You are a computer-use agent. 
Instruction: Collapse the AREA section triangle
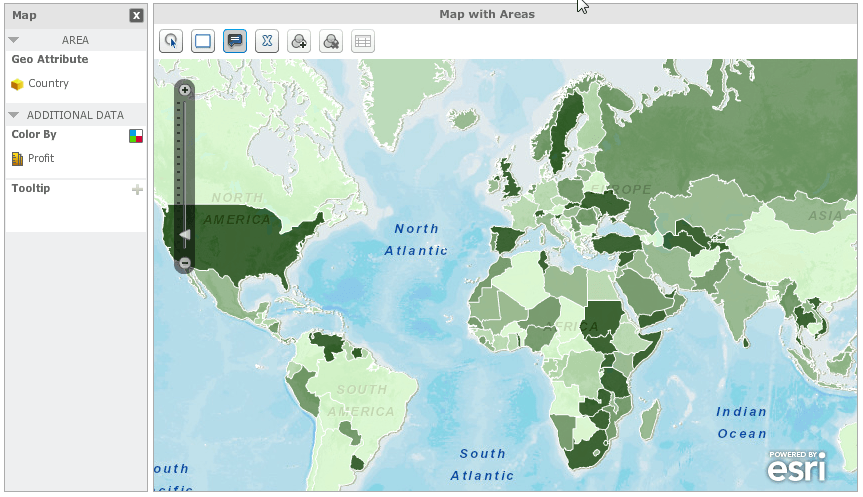point(14,40)
